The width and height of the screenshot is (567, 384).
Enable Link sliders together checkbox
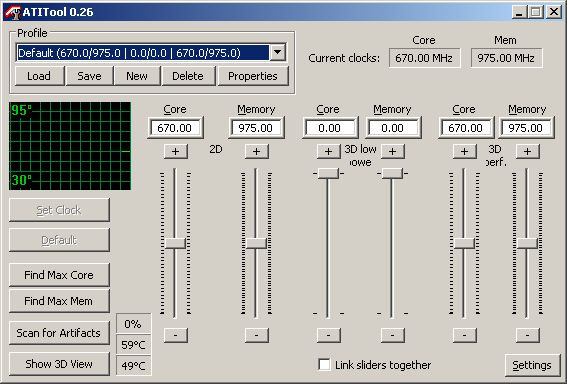pyautogui.click(x=324, y=364)
